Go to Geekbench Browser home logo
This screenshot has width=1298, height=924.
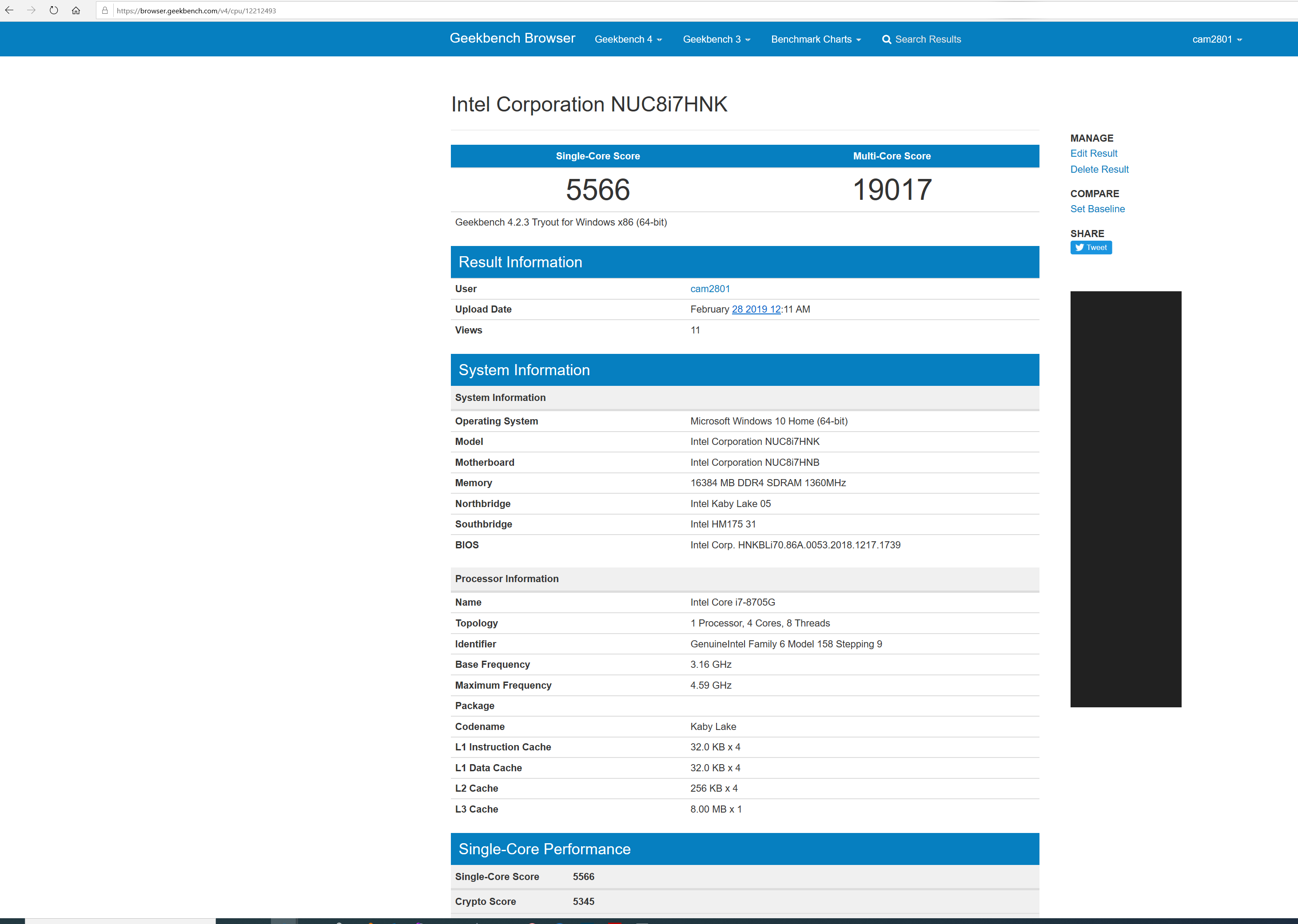point(512,38)
